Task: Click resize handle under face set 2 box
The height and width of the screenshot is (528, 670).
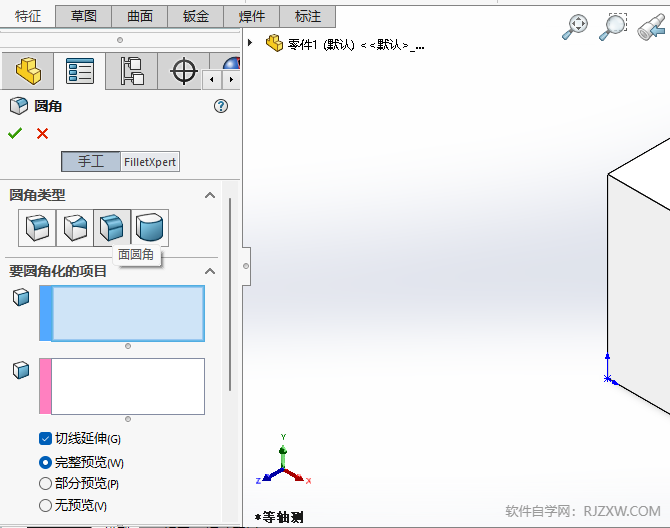Action: [128, 419]
